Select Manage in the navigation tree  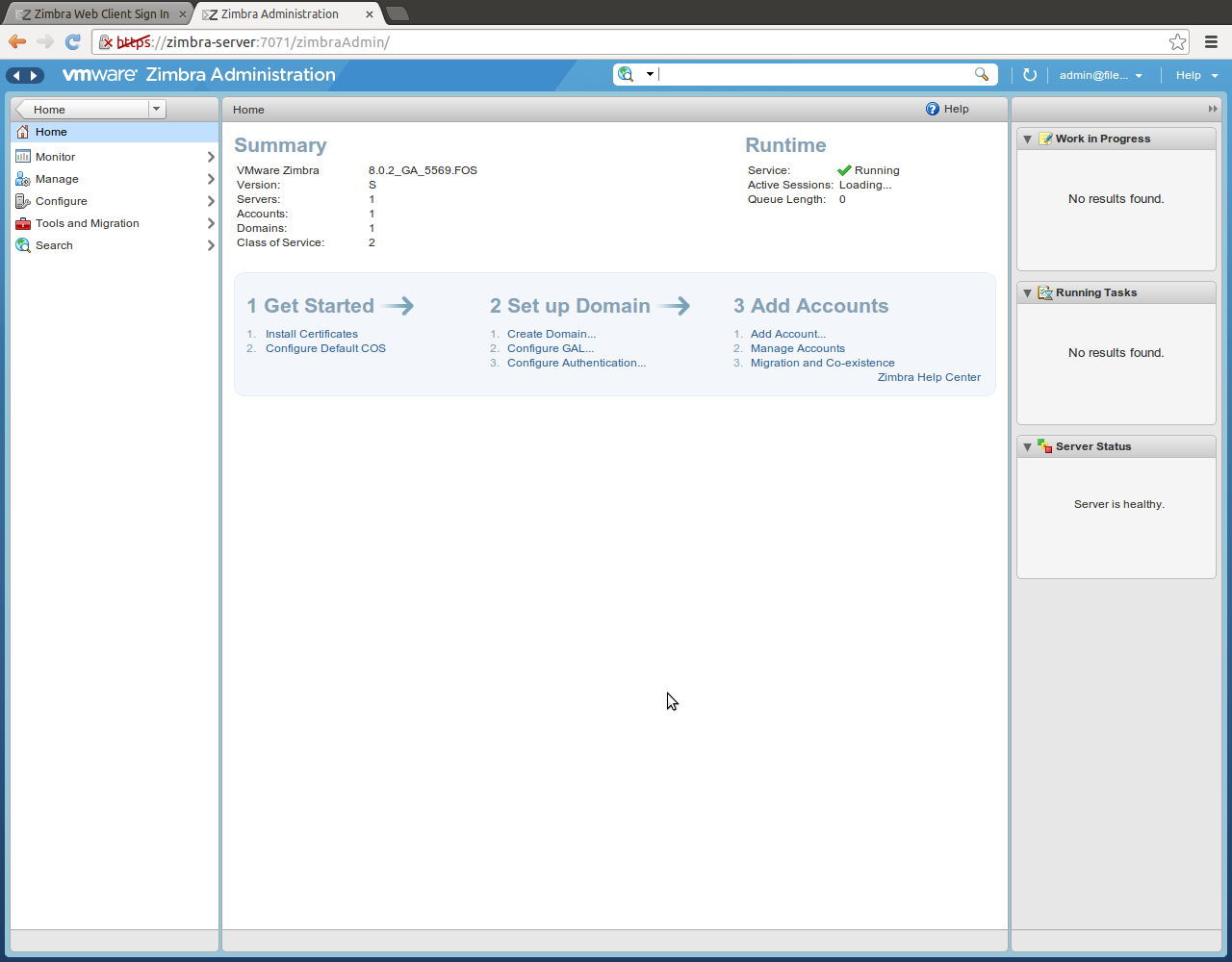pyautogui.click(x=115, y=179)
